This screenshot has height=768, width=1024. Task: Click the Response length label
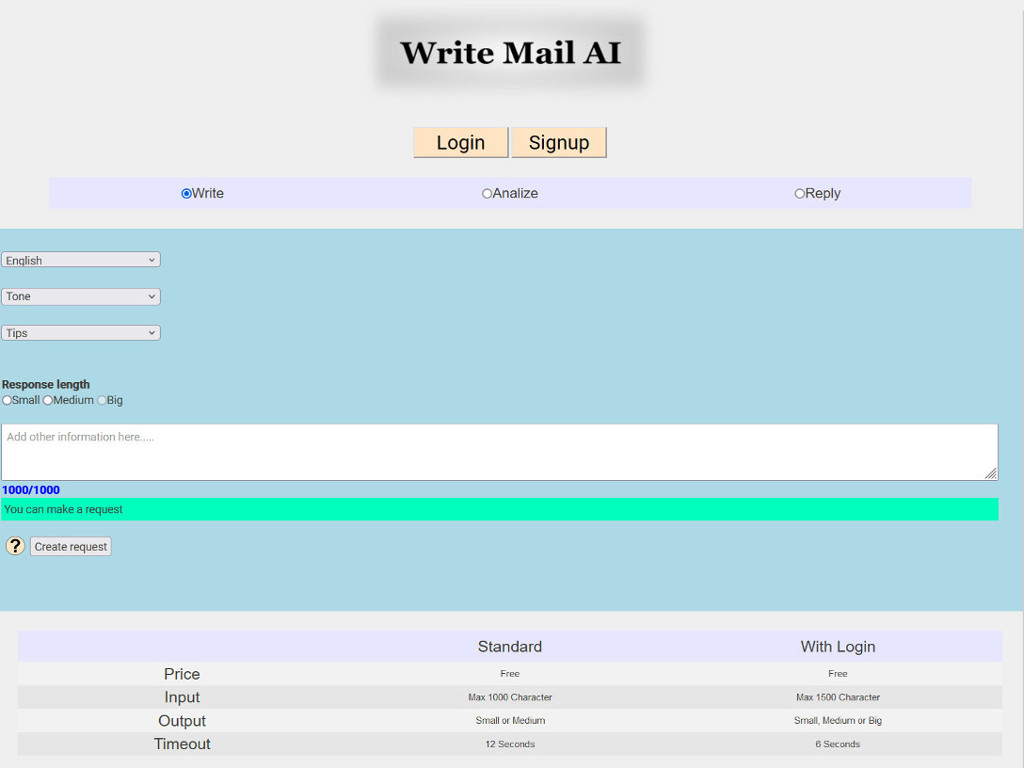point(46,384)
